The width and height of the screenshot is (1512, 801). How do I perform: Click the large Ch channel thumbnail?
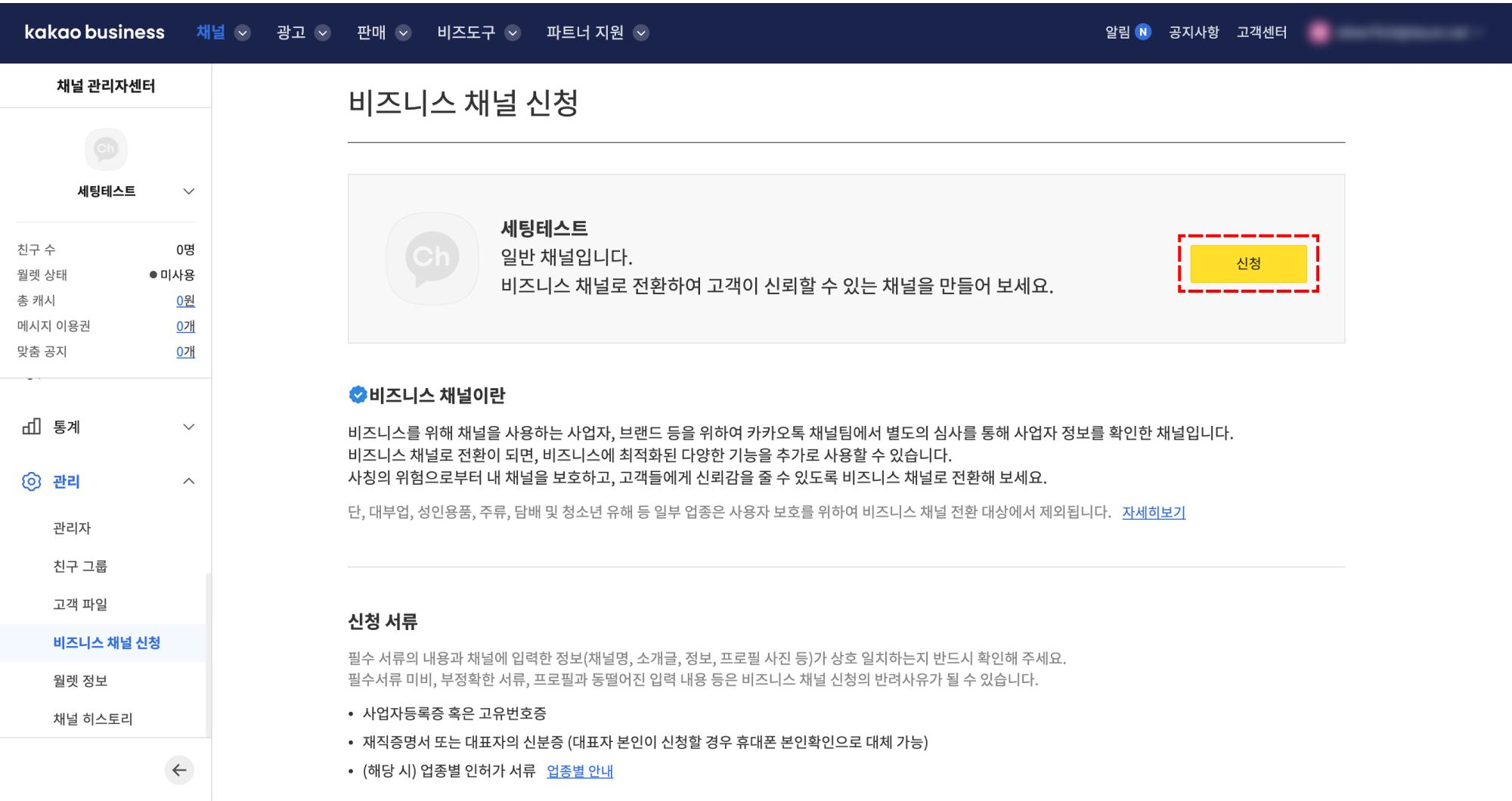point(432,258)
